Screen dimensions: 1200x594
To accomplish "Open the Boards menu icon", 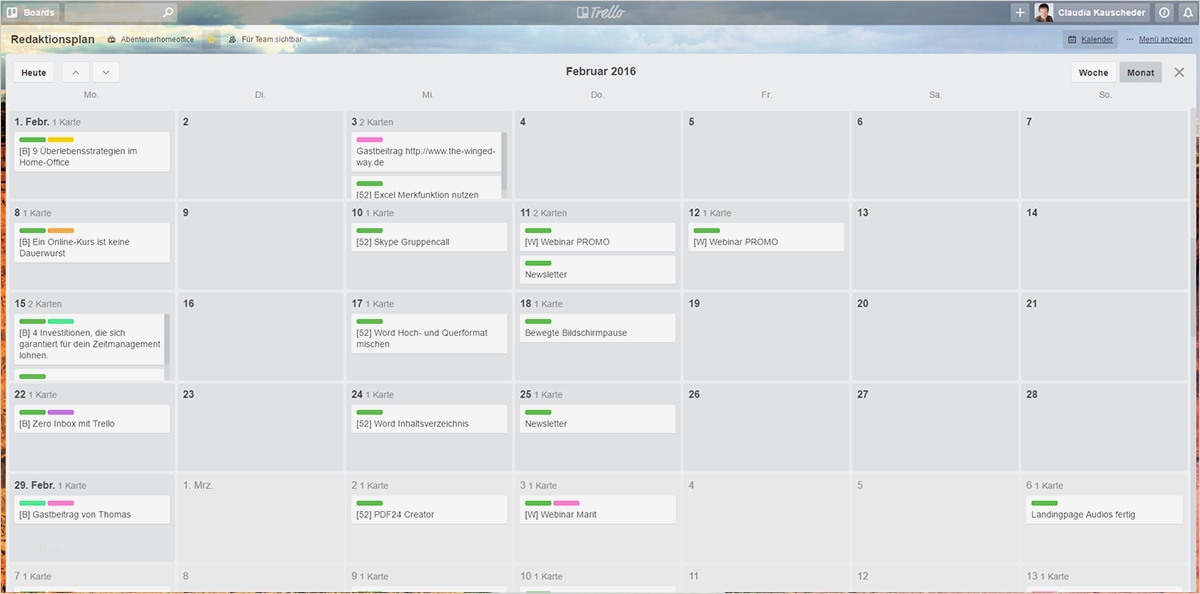I will point(13,13).
